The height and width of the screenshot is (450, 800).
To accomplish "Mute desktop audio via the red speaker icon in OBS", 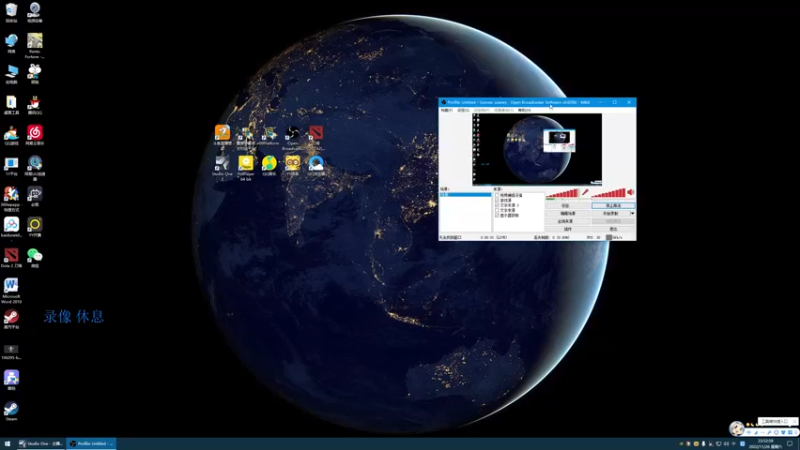I will tap(631, 192).
